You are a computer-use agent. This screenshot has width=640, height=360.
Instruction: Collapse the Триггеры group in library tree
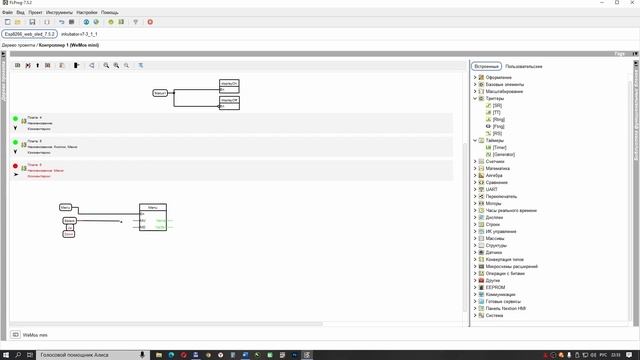(475, 98)
